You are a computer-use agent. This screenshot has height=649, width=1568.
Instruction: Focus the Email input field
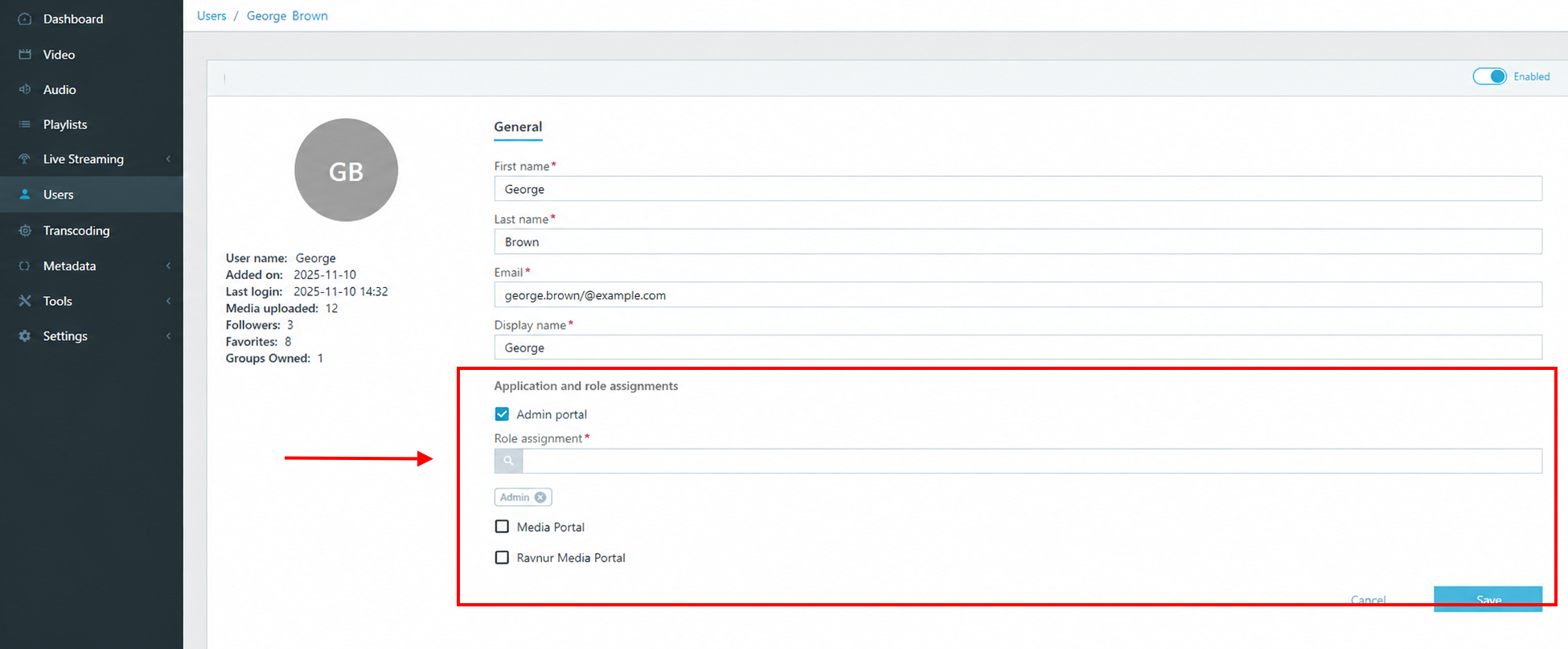tap(1018, 295)
